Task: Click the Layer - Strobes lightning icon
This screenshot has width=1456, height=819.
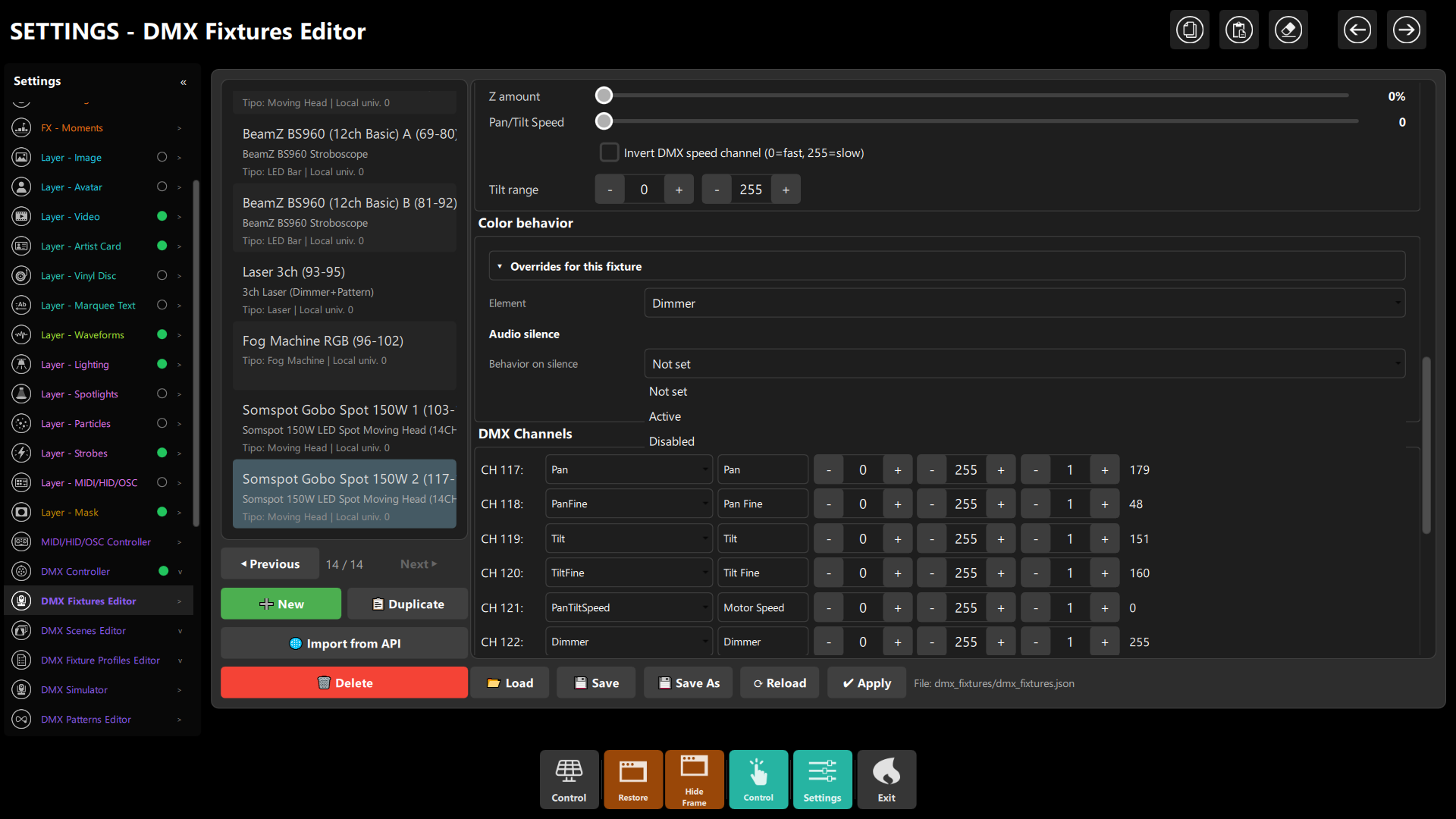Action: 22,453
